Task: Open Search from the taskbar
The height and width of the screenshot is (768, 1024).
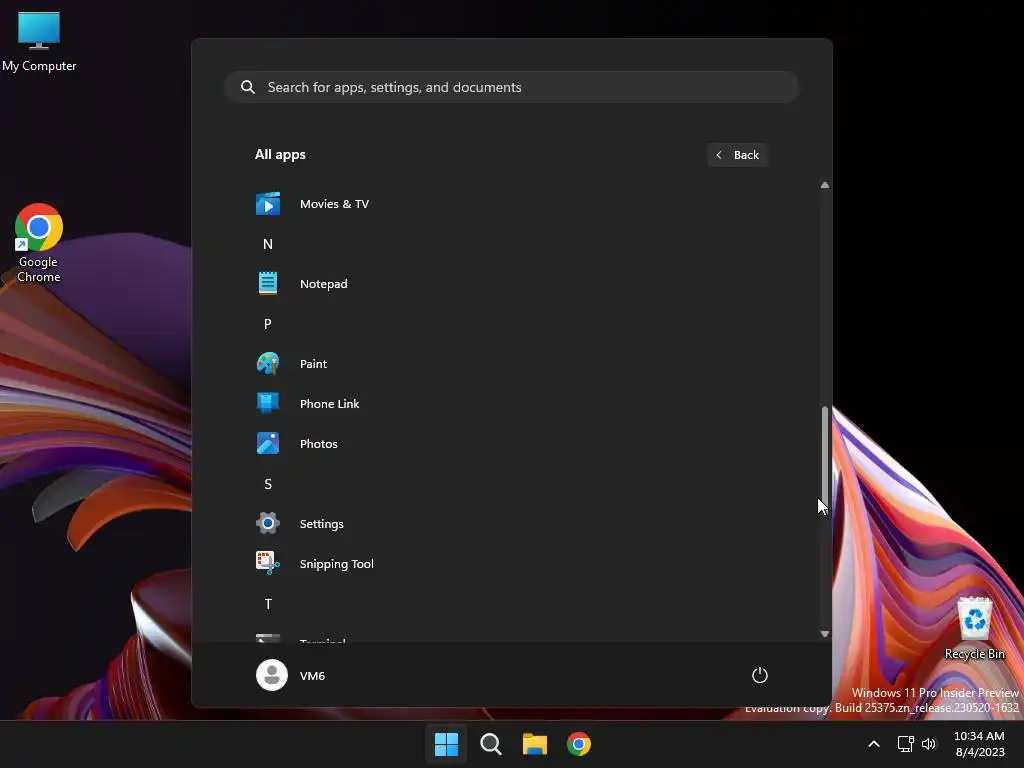Action: (x=490, y=744)
